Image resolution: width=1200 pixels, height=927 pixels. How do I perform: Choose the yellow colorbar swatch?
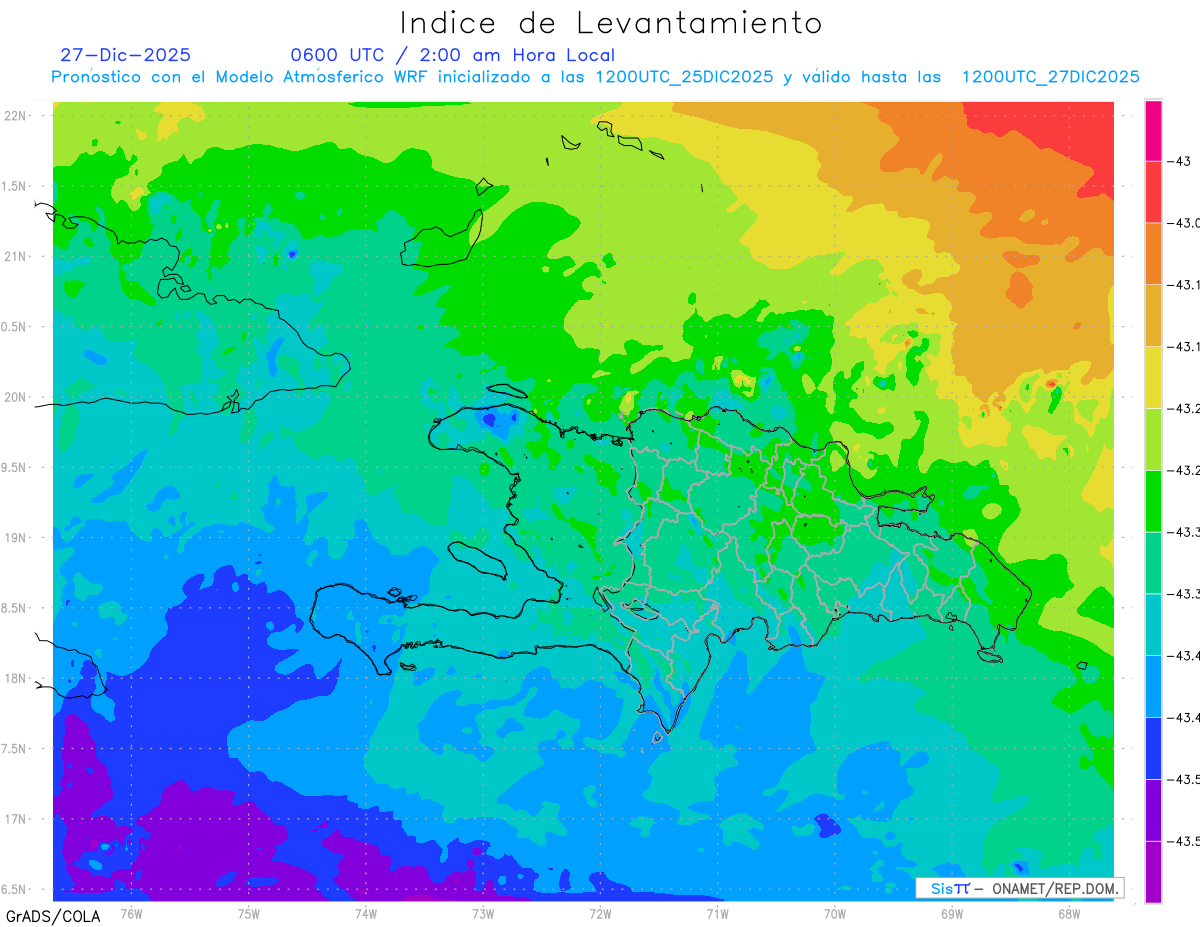coord(1153,378)
